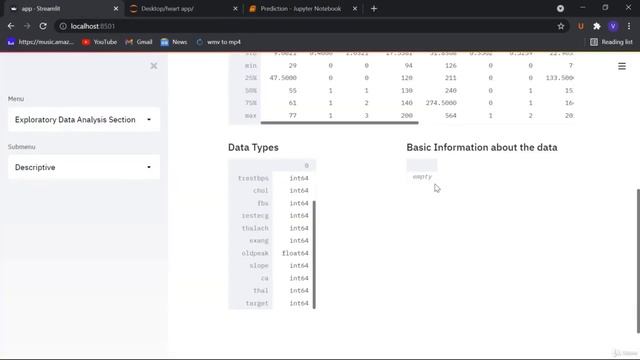Select the exang row label

coord(259,240)
